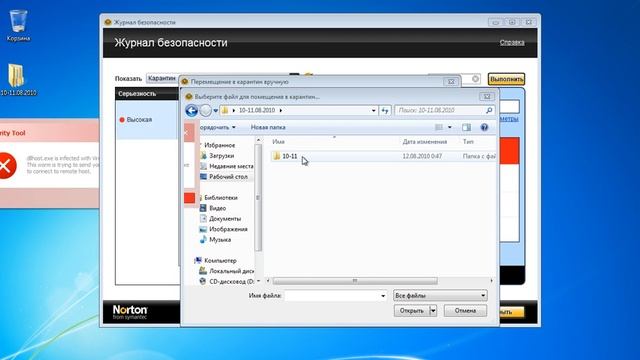Open file dialog help icon

tap(484, 127)
